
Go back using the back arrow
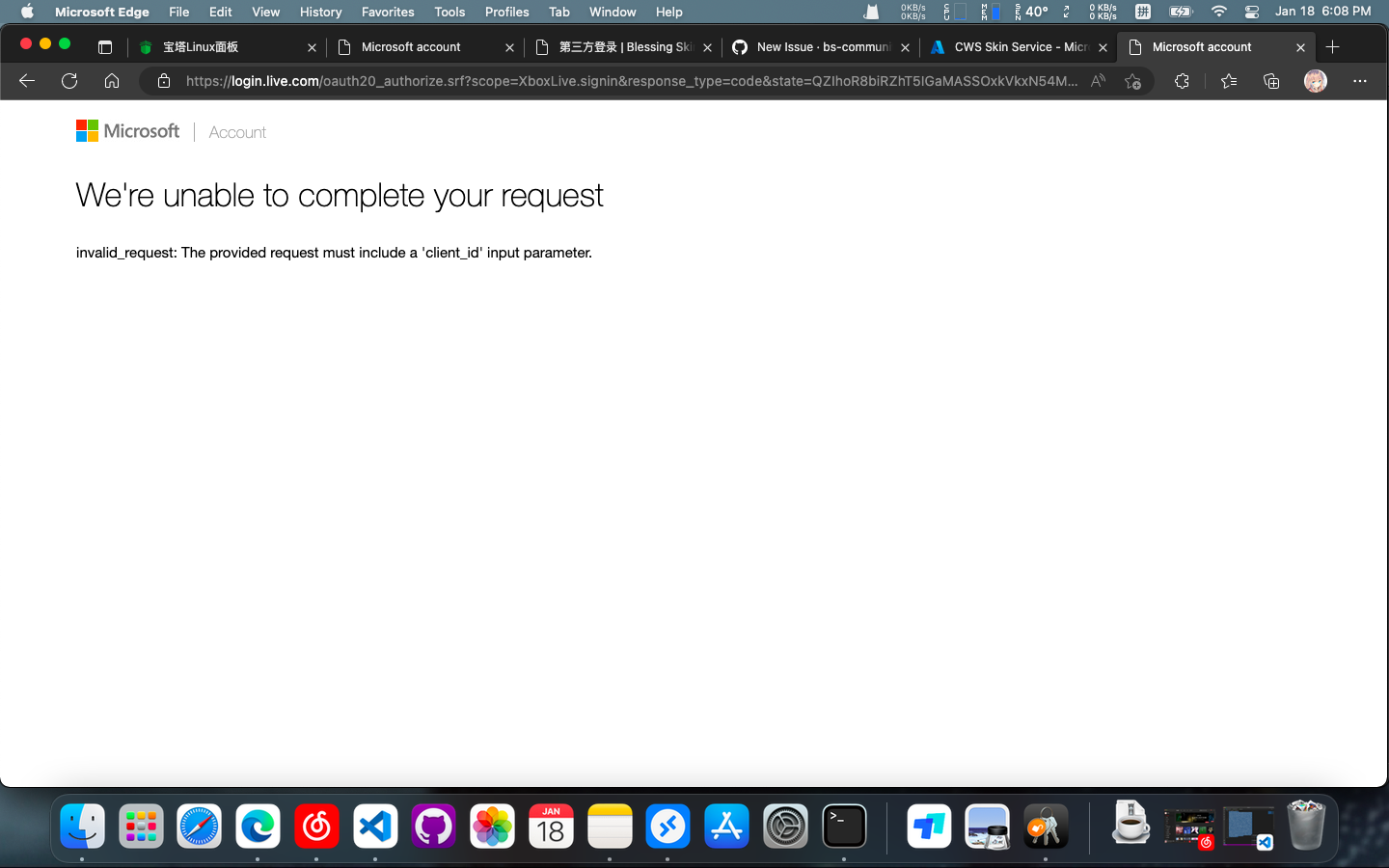pyautogui.click(x=26, y=81)
